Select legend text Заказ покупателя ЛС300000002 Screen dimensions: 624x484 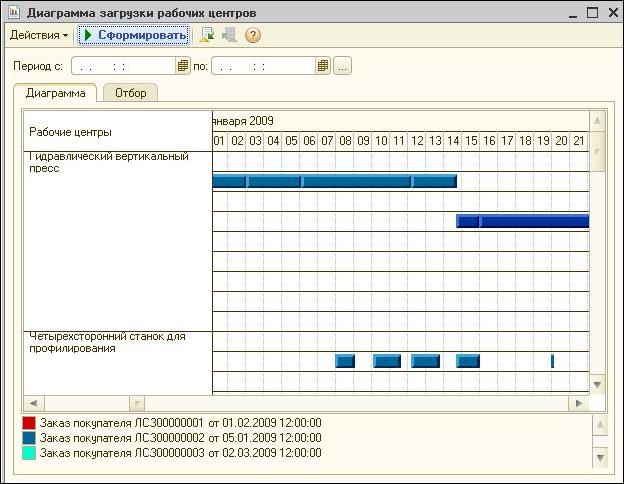click(122, 438)
